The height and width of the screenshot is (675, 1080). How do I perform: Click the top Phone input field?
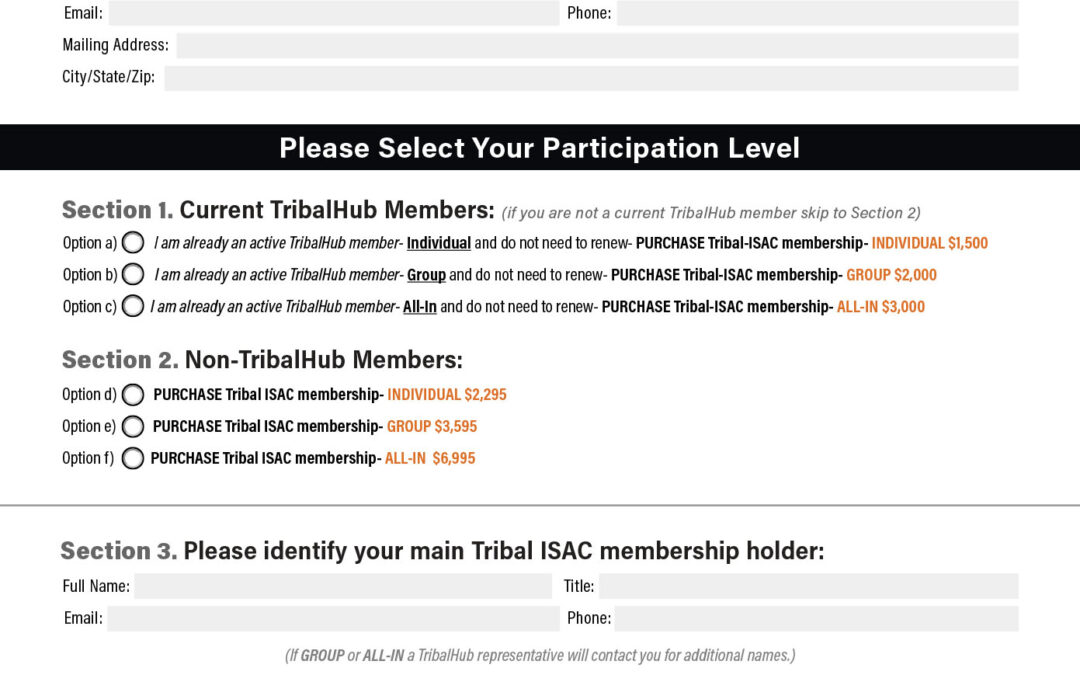[x=817, y=13]
